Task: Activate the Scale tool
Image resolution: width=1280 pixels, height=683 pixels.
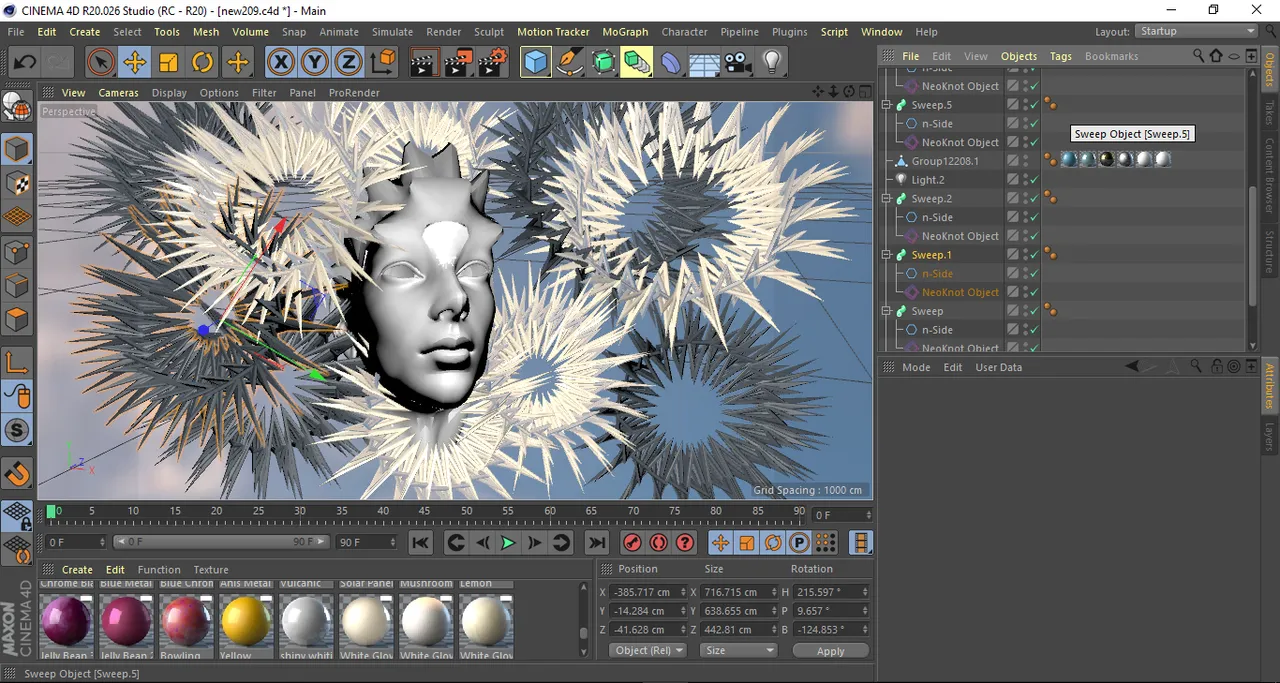Action: tap(168, 63)
